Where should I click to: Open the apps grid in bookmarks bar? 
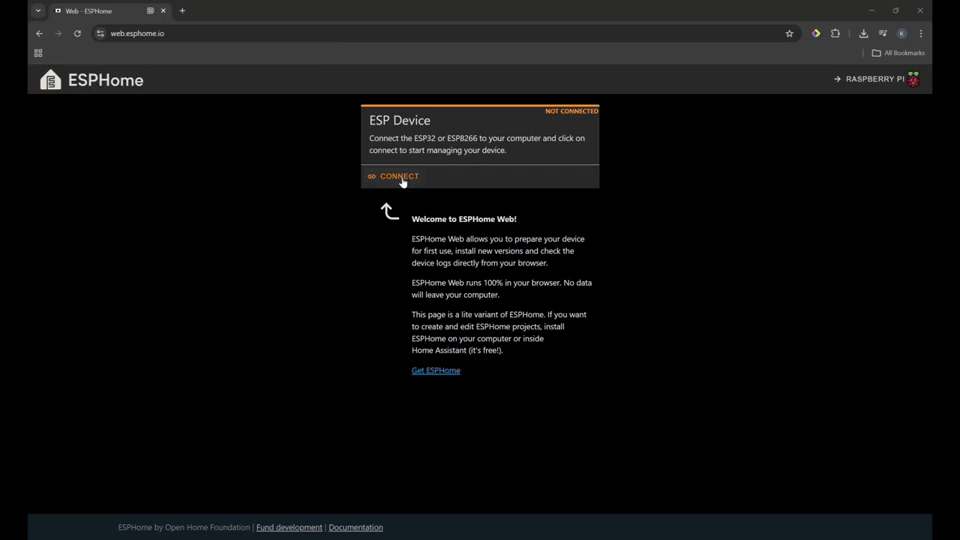(38, 53)
